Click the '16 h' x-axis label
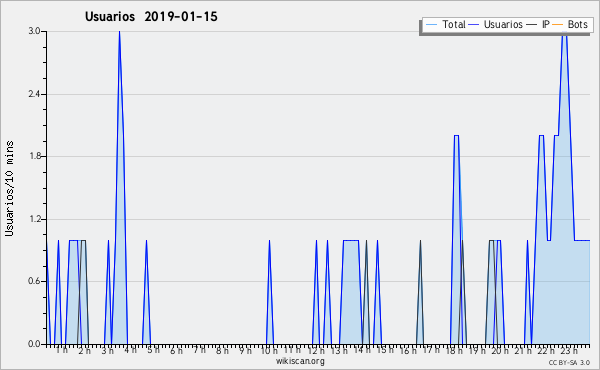 pos(408,350)
